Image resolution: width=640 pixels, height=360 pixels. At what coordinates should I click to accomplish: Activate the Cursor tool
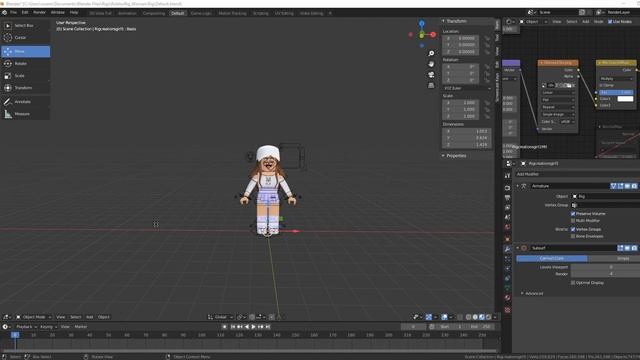(25, 38)
